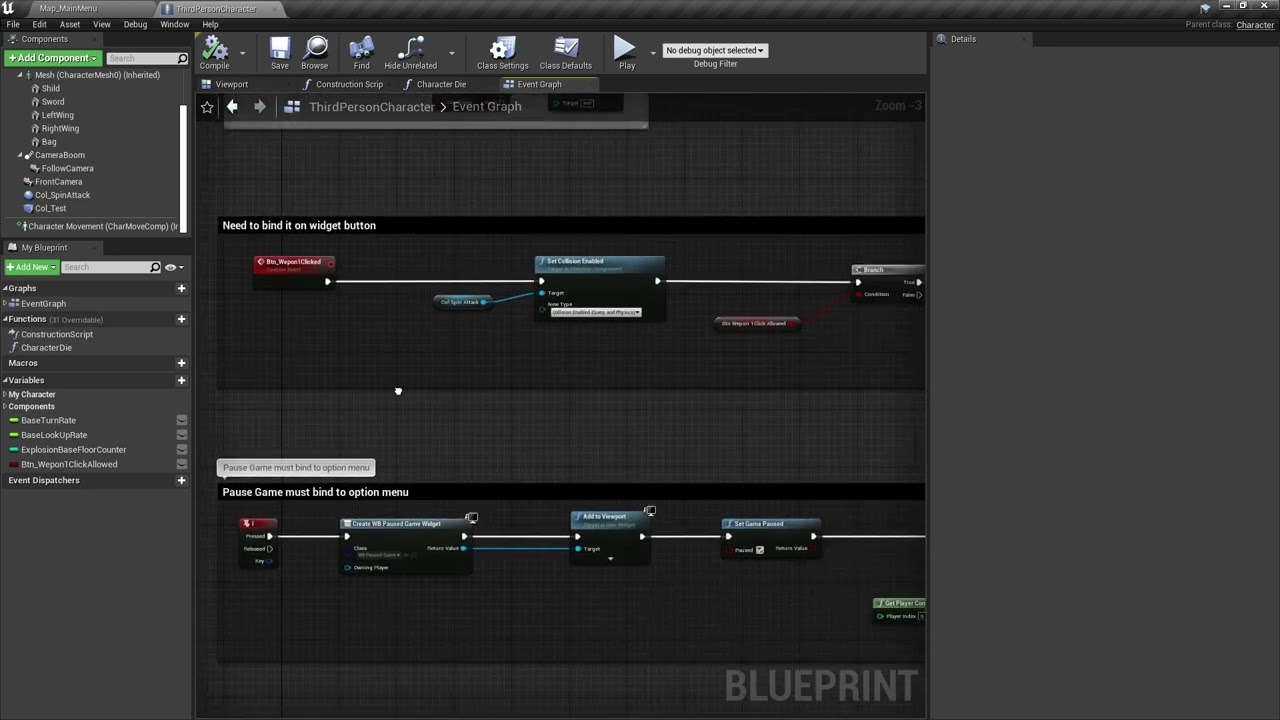Collapse the CameraBoom tree node
Screen dimensions: 1280x720
click(x=20, y=155)
